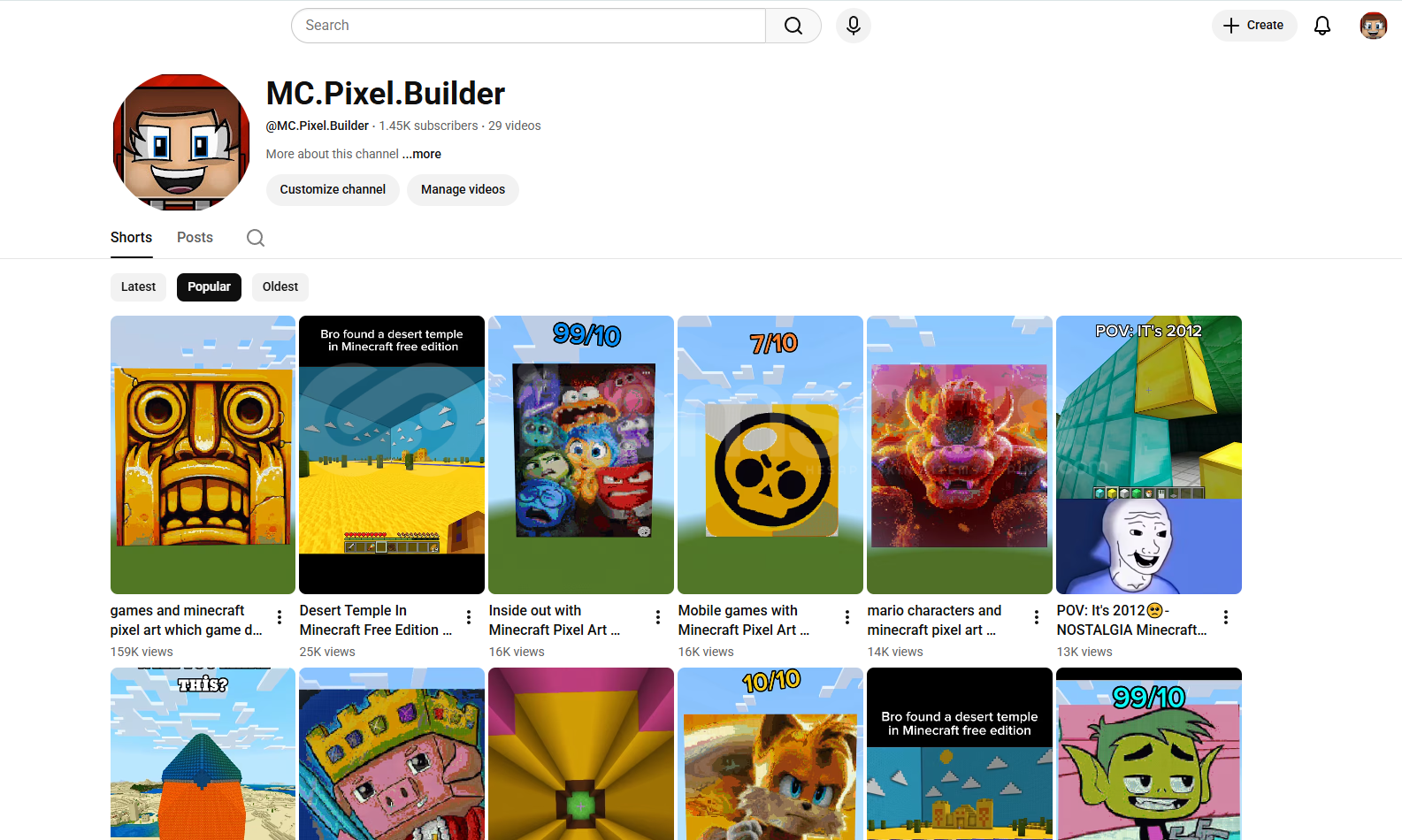Click the search magnifier button
Image resolution: width=1402 pixels, height=840 pixels.
tap(793, 26)
